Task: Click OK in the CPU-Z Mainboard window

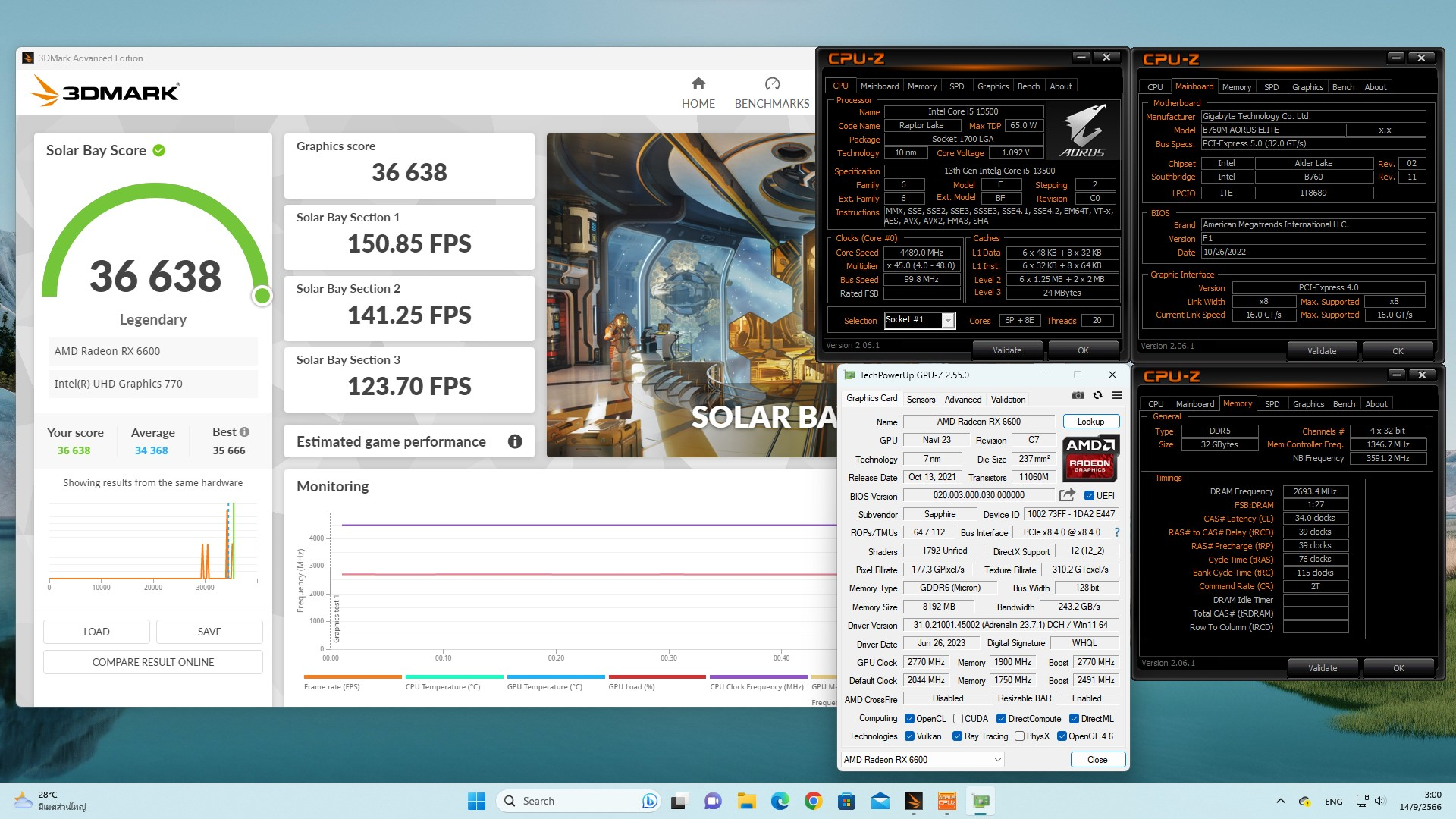Action: click(x=1398, y=351)
